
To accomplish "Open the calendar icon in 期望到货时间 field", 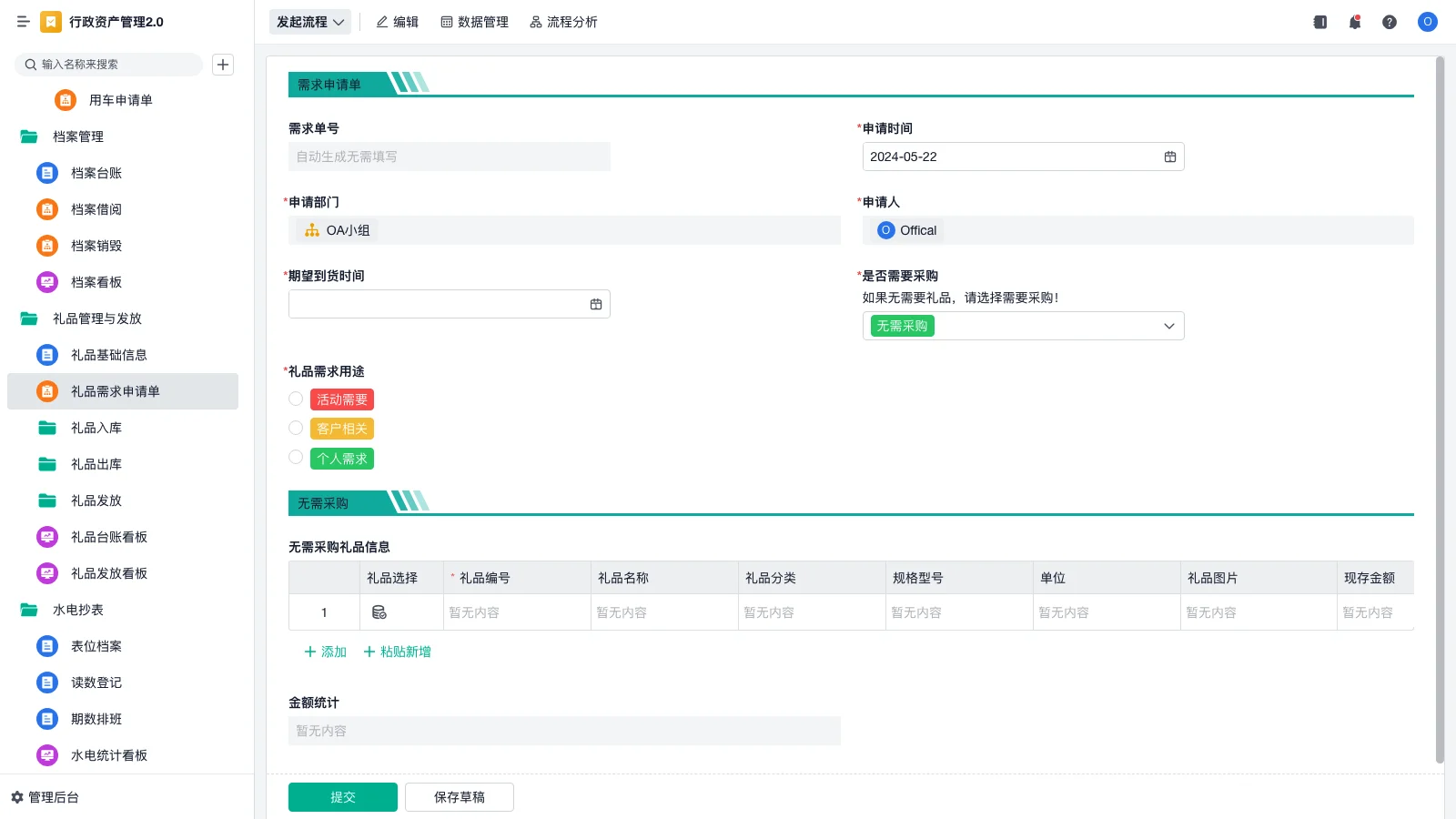I will point(596,304).
